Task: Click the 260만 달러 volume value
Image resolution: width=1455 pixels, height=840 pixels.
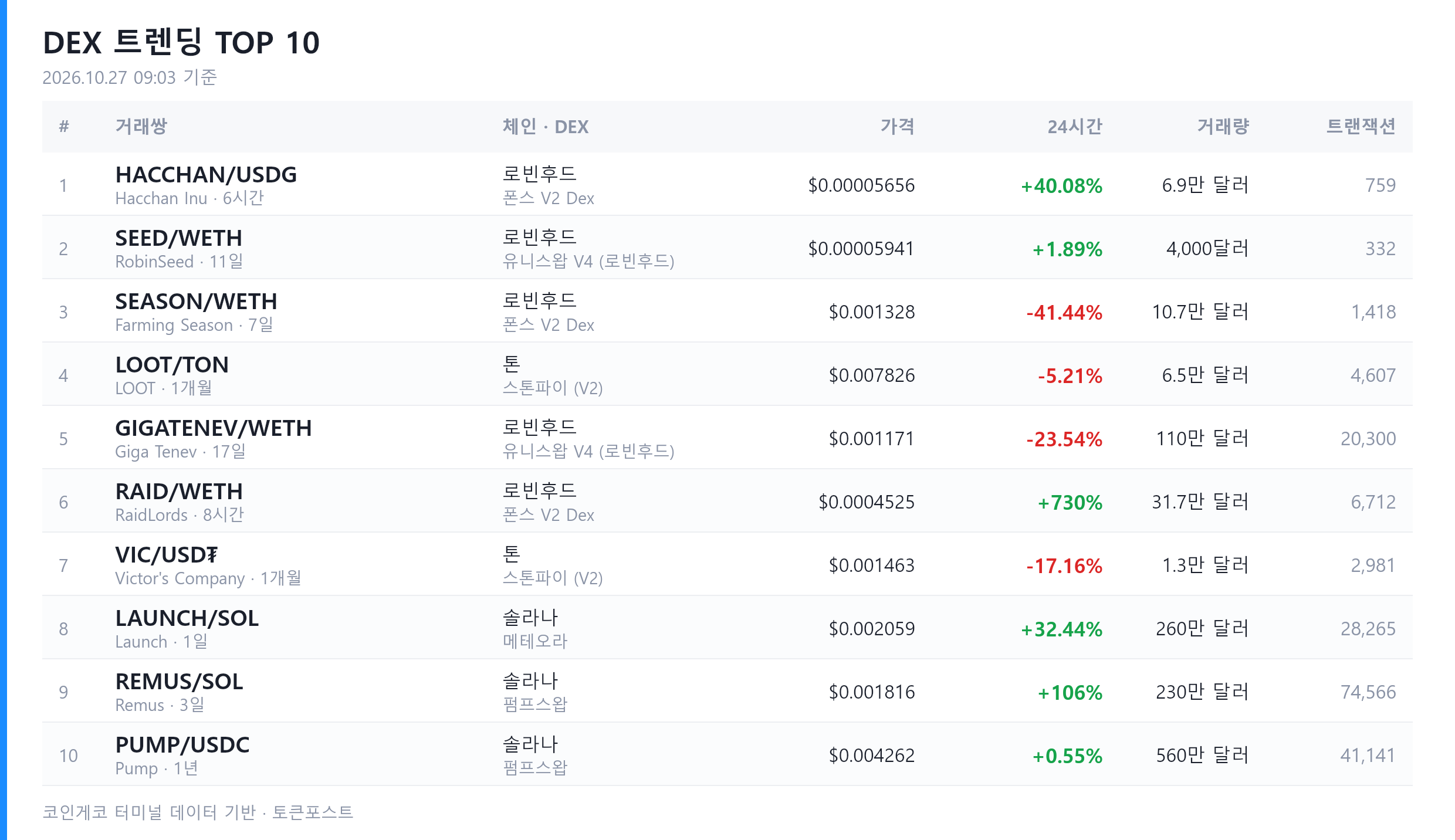Action: (x=1202, y=629)
